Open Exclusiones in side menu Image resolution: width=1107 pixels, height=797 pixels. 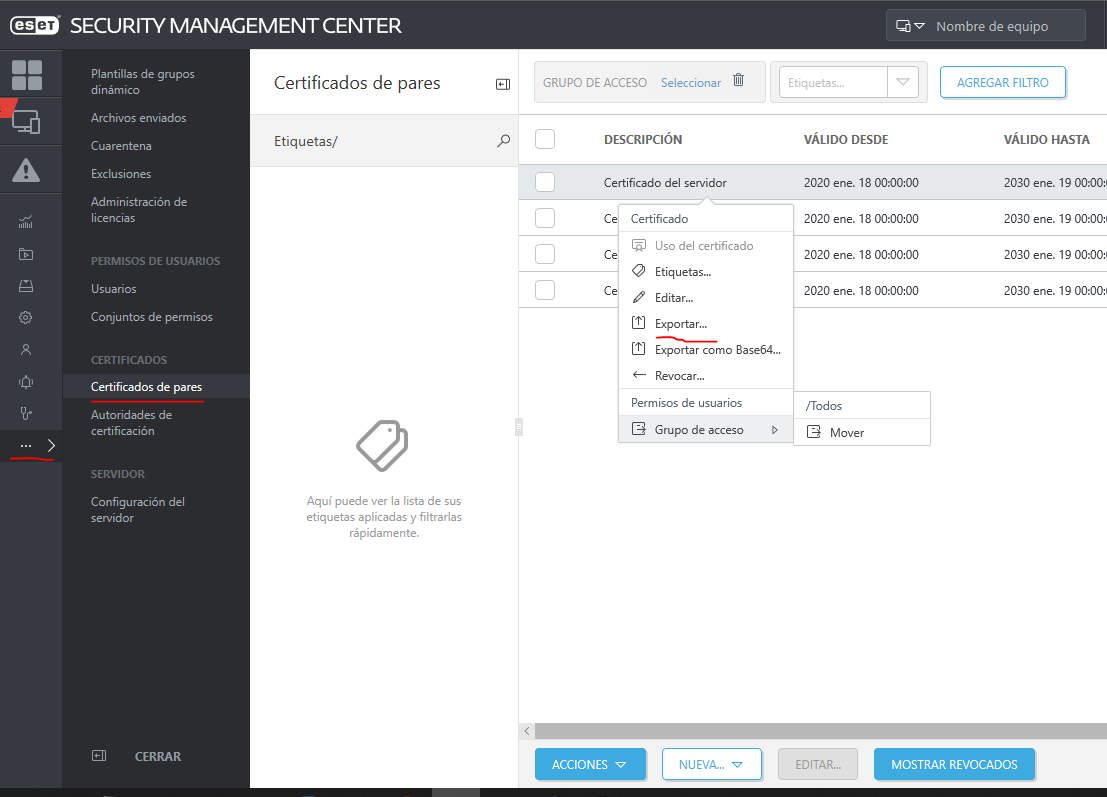[121, 174]
